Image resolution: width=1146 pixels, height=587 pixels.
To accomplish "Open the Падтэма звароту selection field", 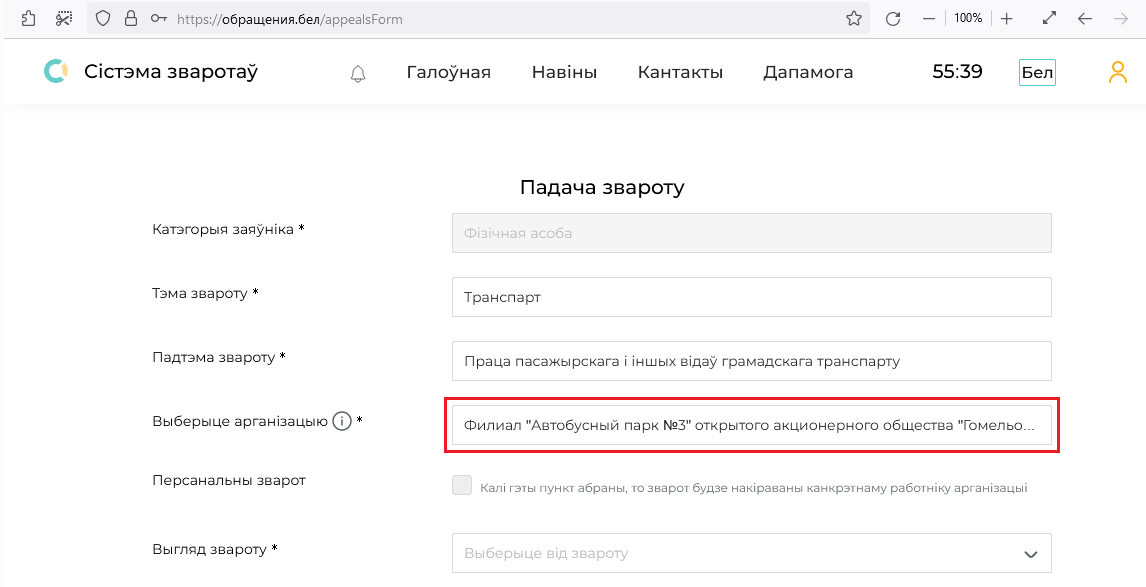I will tap(751, 361).
